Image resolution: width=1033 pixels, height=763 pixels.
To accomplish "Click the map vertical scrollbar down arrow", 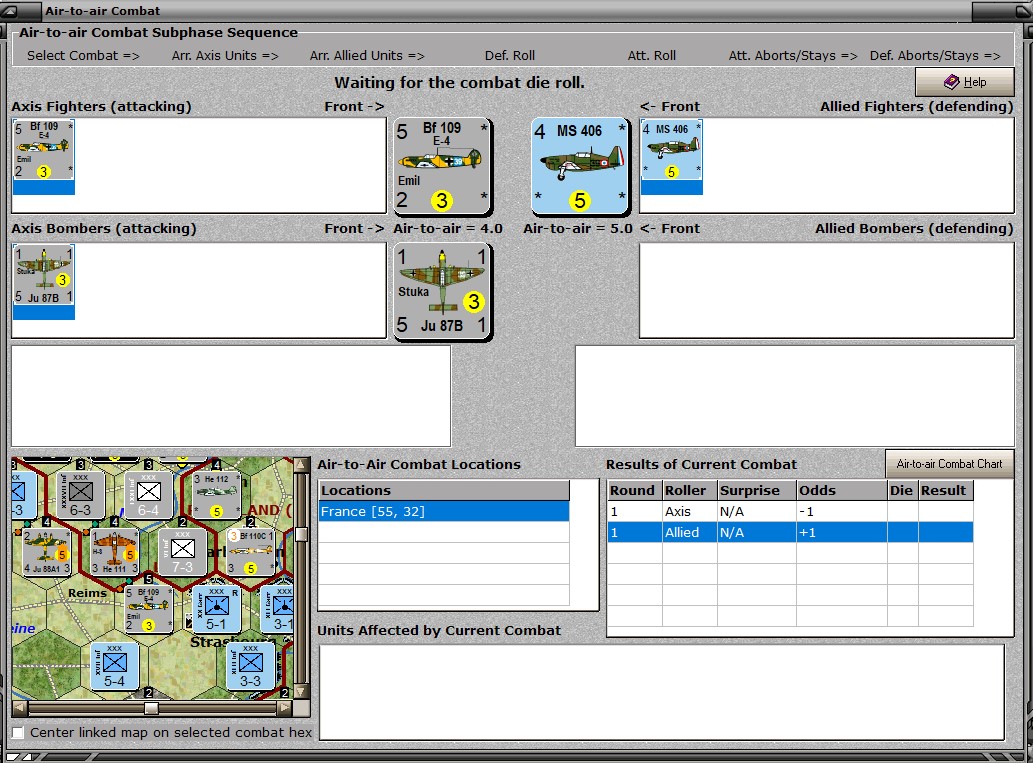I will pyautogui.click(x=301, y=692).
